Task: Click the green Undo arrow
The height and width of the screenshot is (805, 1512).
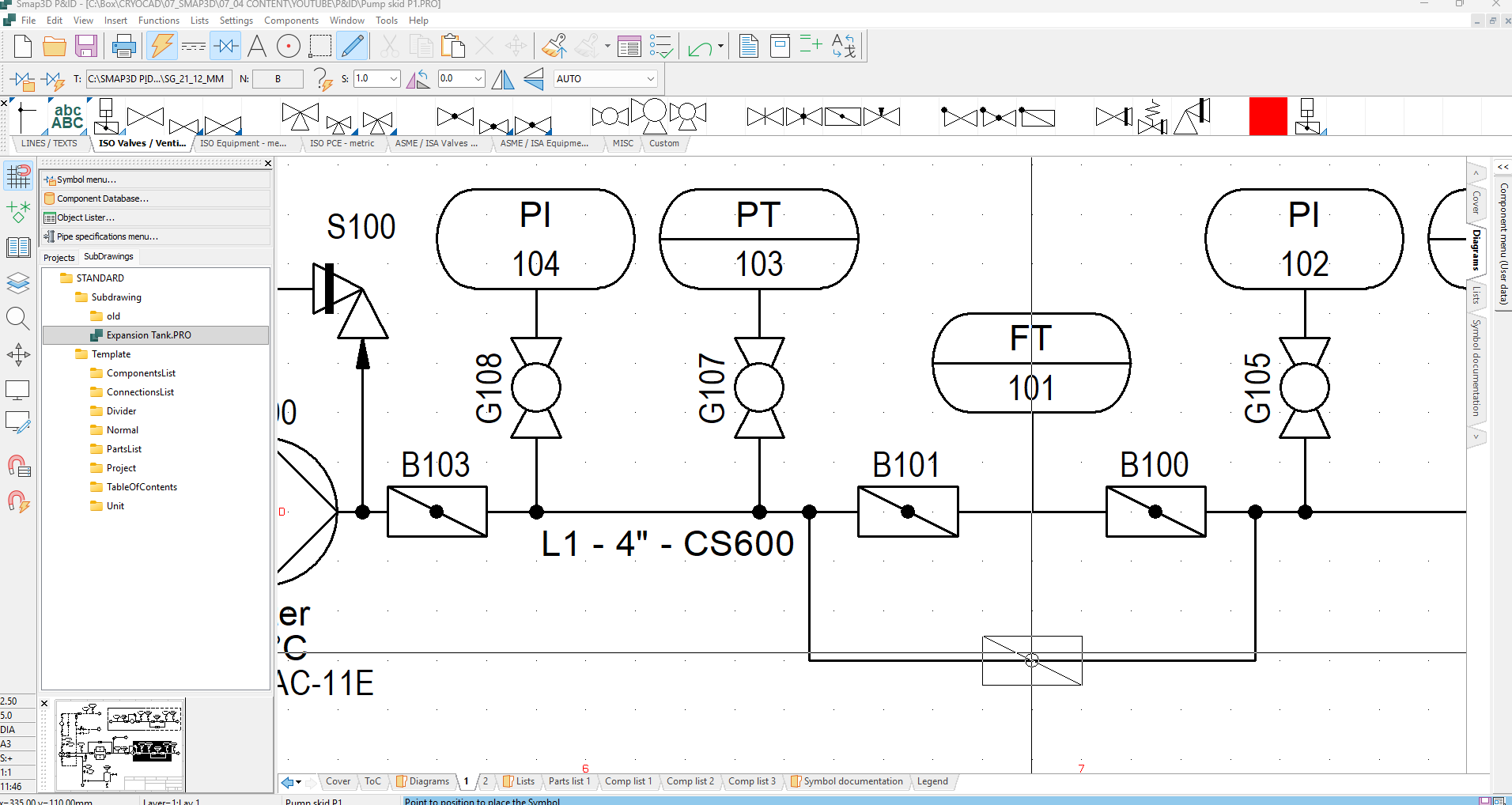Action: coord(700,47)
